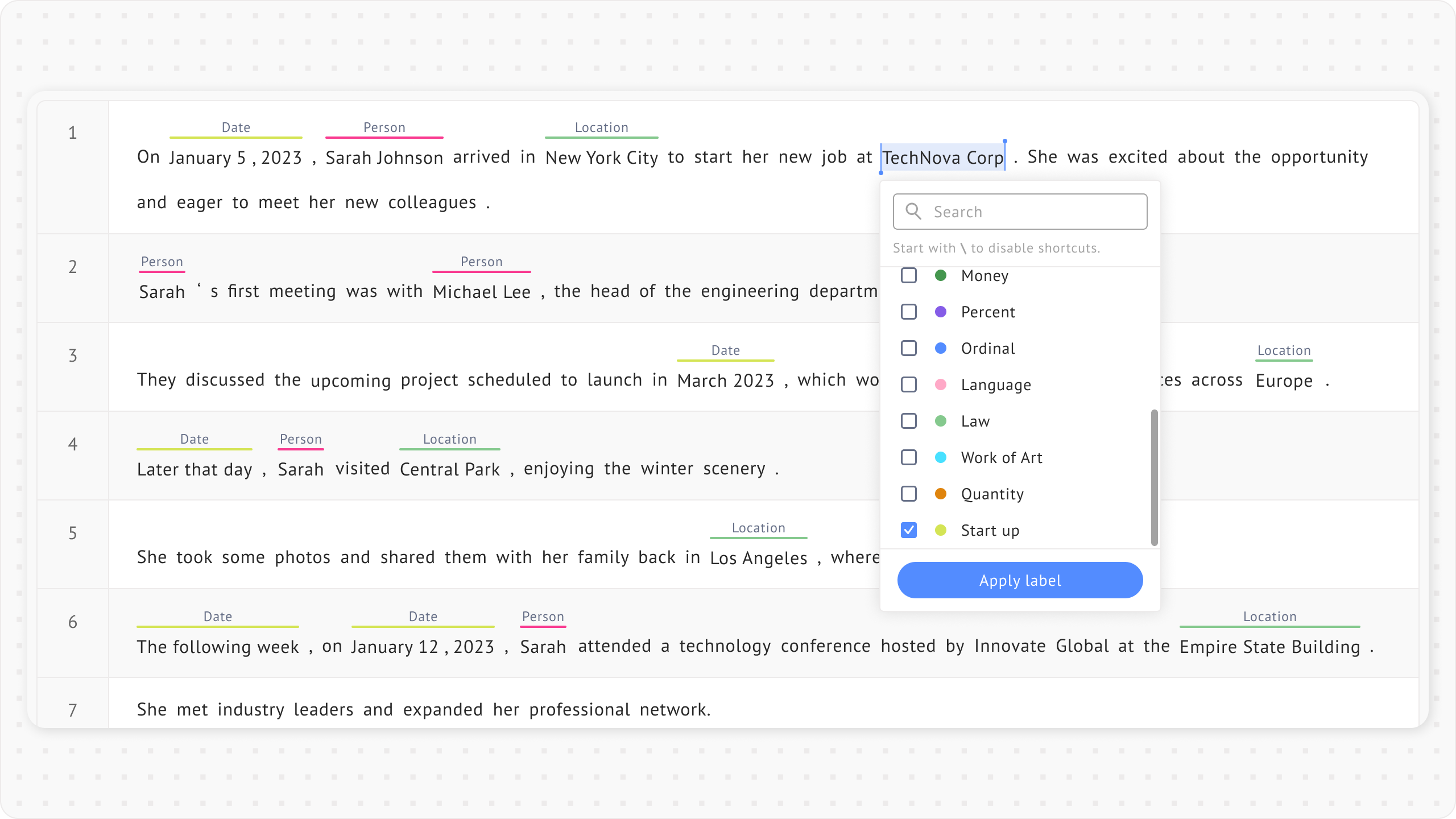Click the orange Quantity color dot
Image resolution: width=1456 pixels, height=819 pixels.
point(941,494)
